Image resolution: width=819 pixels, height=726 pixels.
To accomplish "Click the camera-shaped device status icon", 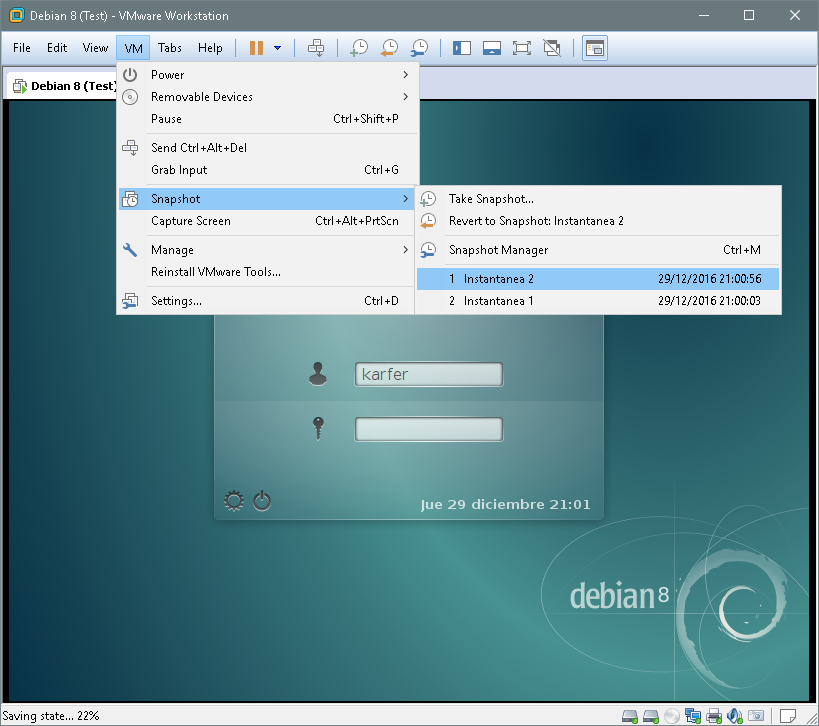I will point(756,716).
